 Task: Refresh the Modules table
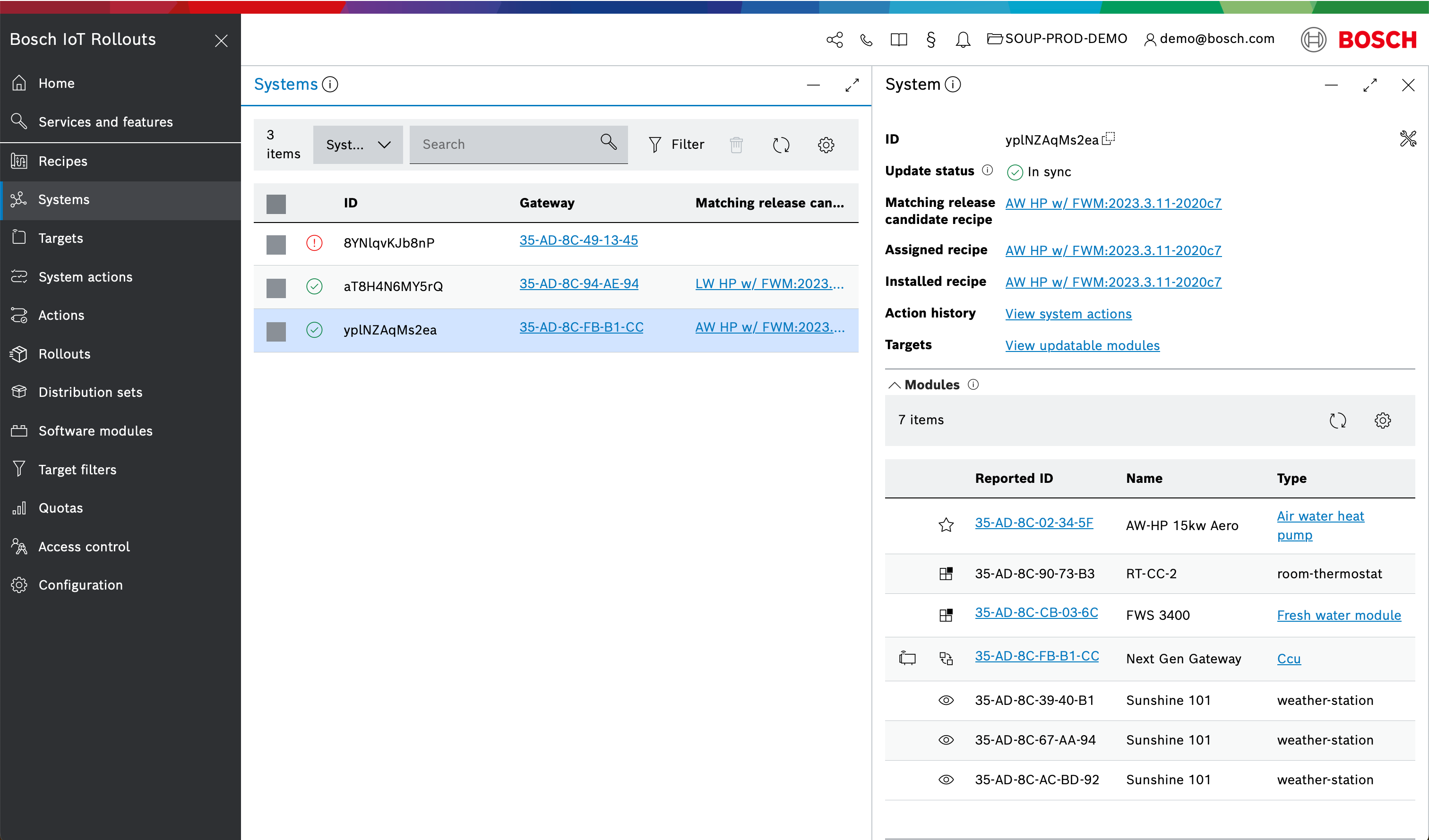(x=1338, y=420)
